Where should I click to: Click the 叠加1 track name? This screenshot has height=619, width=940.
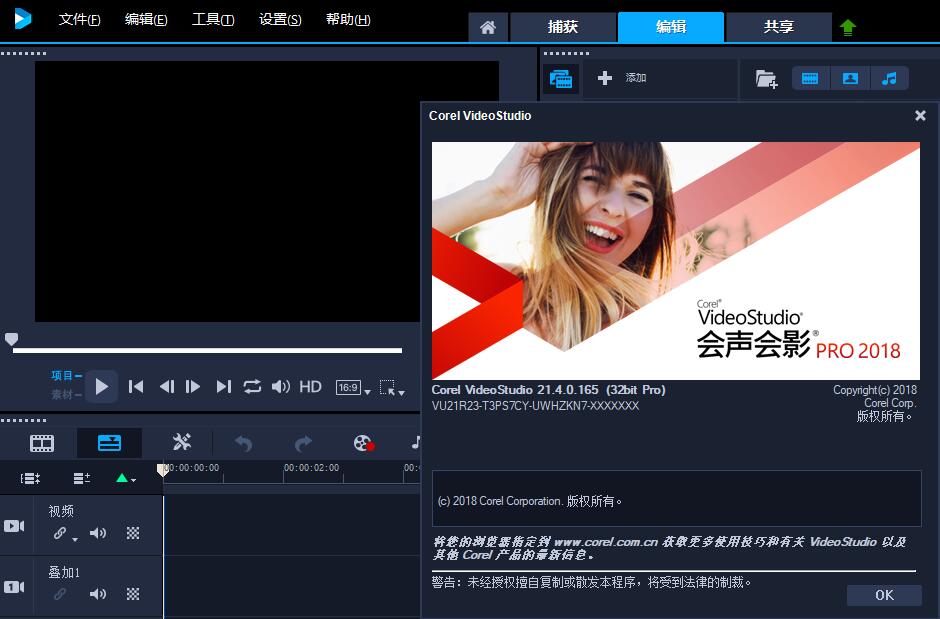click(x=64, y=572)
